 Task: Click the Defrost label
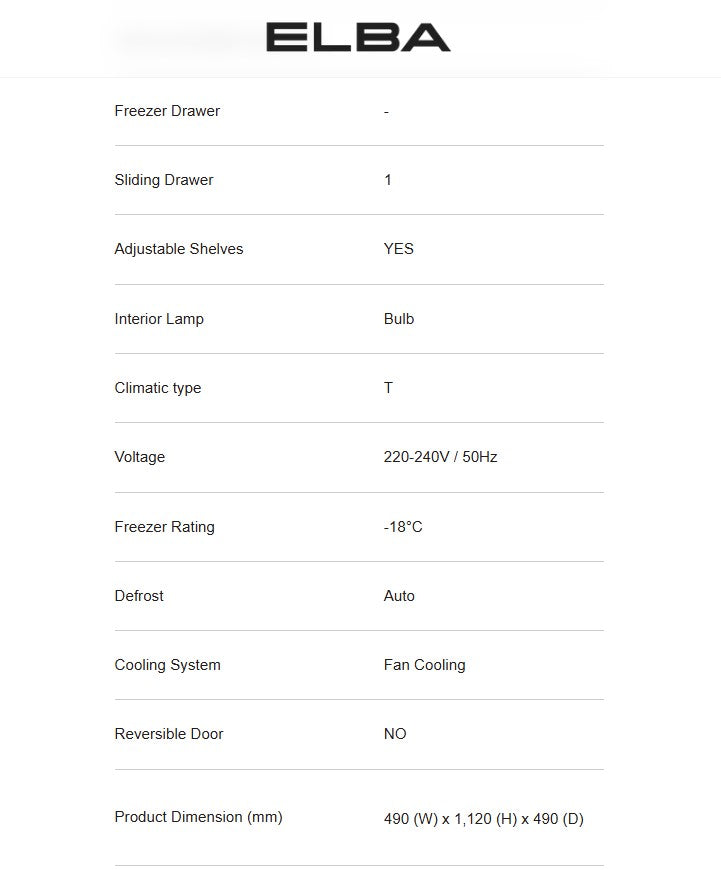(x=139, y=596)
